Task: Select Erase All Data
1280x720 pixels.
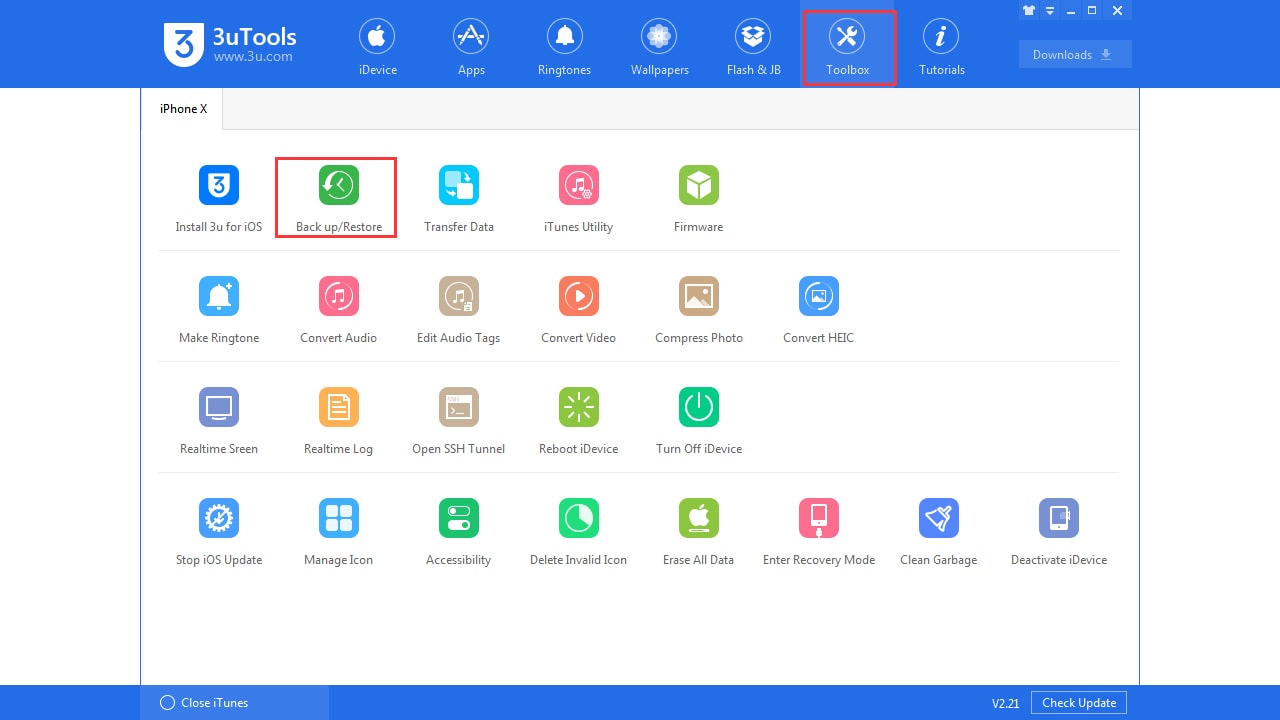Action: pyautogui.click(x=699, y=532)
